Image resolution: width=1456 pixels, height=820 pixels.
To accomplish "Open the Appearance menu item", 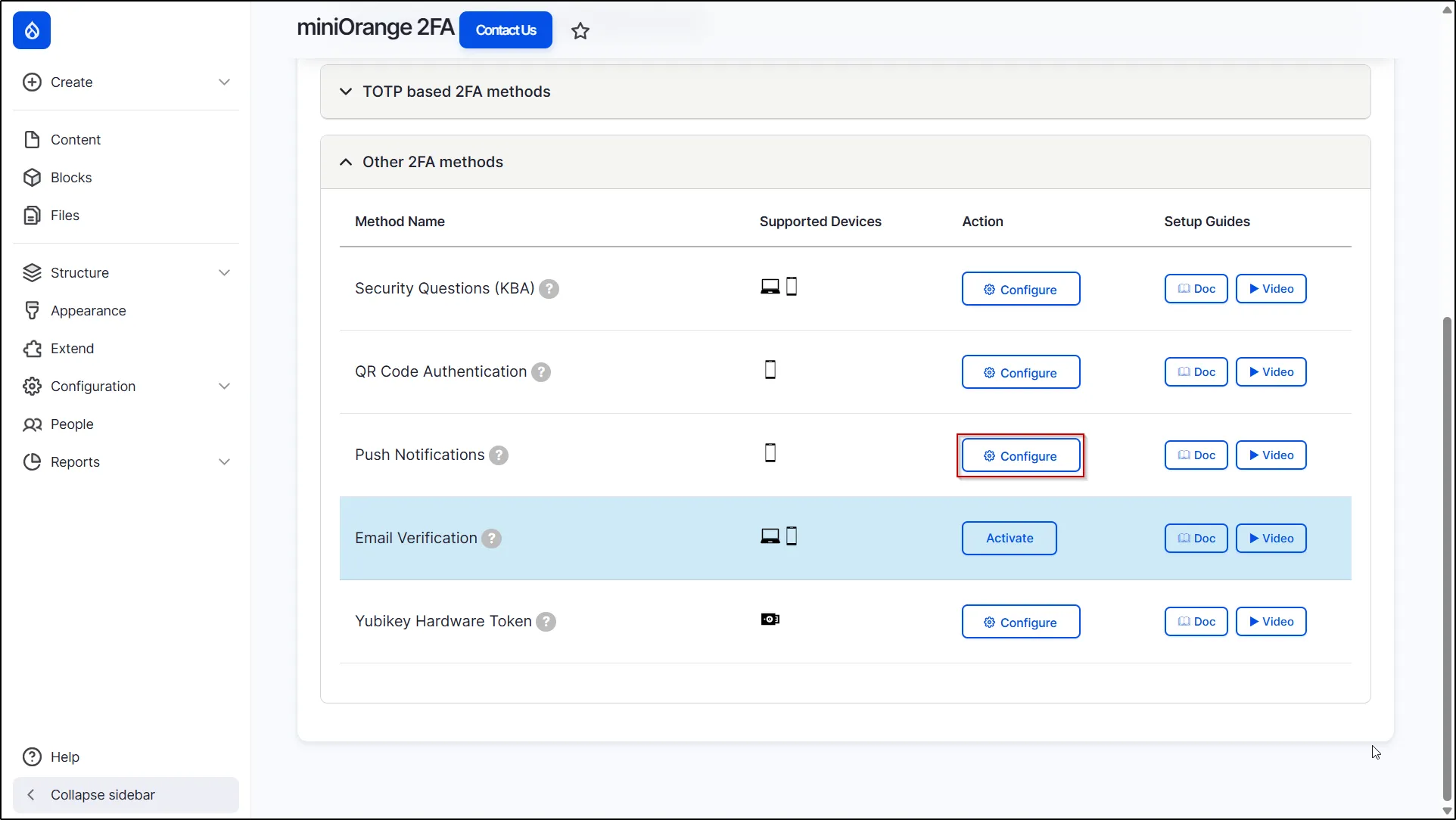I will [x=89, y=311].
